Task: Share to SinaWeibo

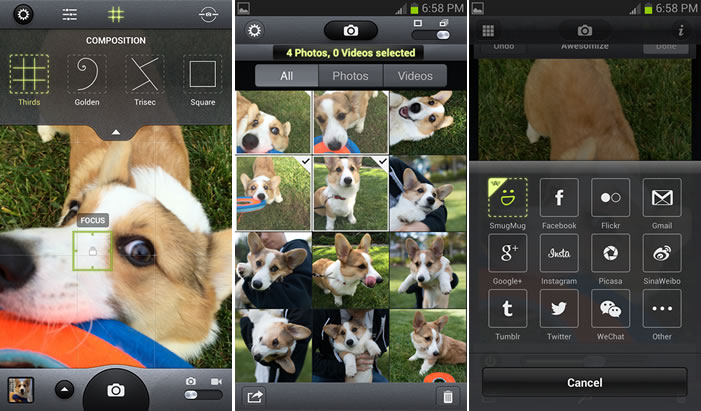Action: [x=662, y=259]
